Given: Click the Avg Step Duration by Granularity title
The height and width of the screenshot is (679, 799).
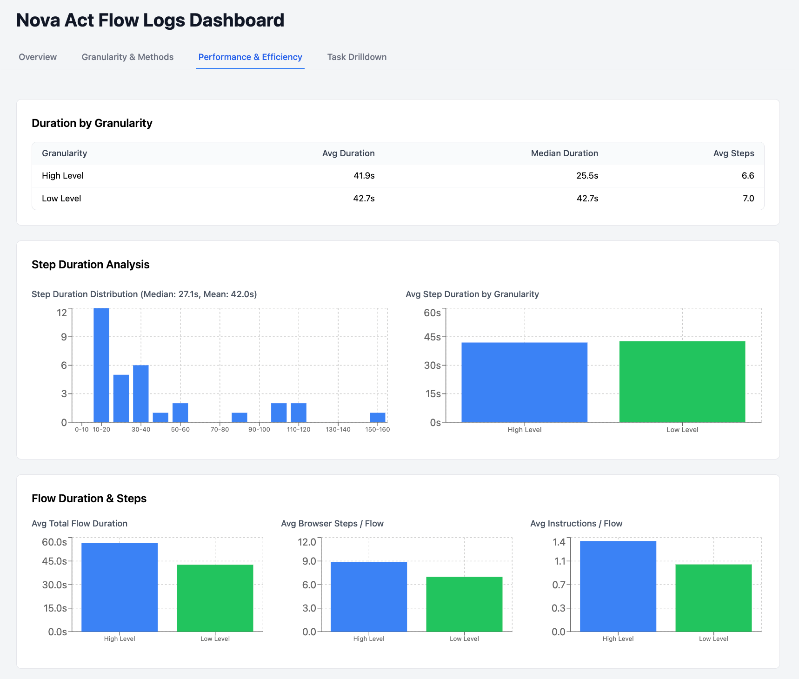Looking at the screenshot, I should tap(472, 294).
